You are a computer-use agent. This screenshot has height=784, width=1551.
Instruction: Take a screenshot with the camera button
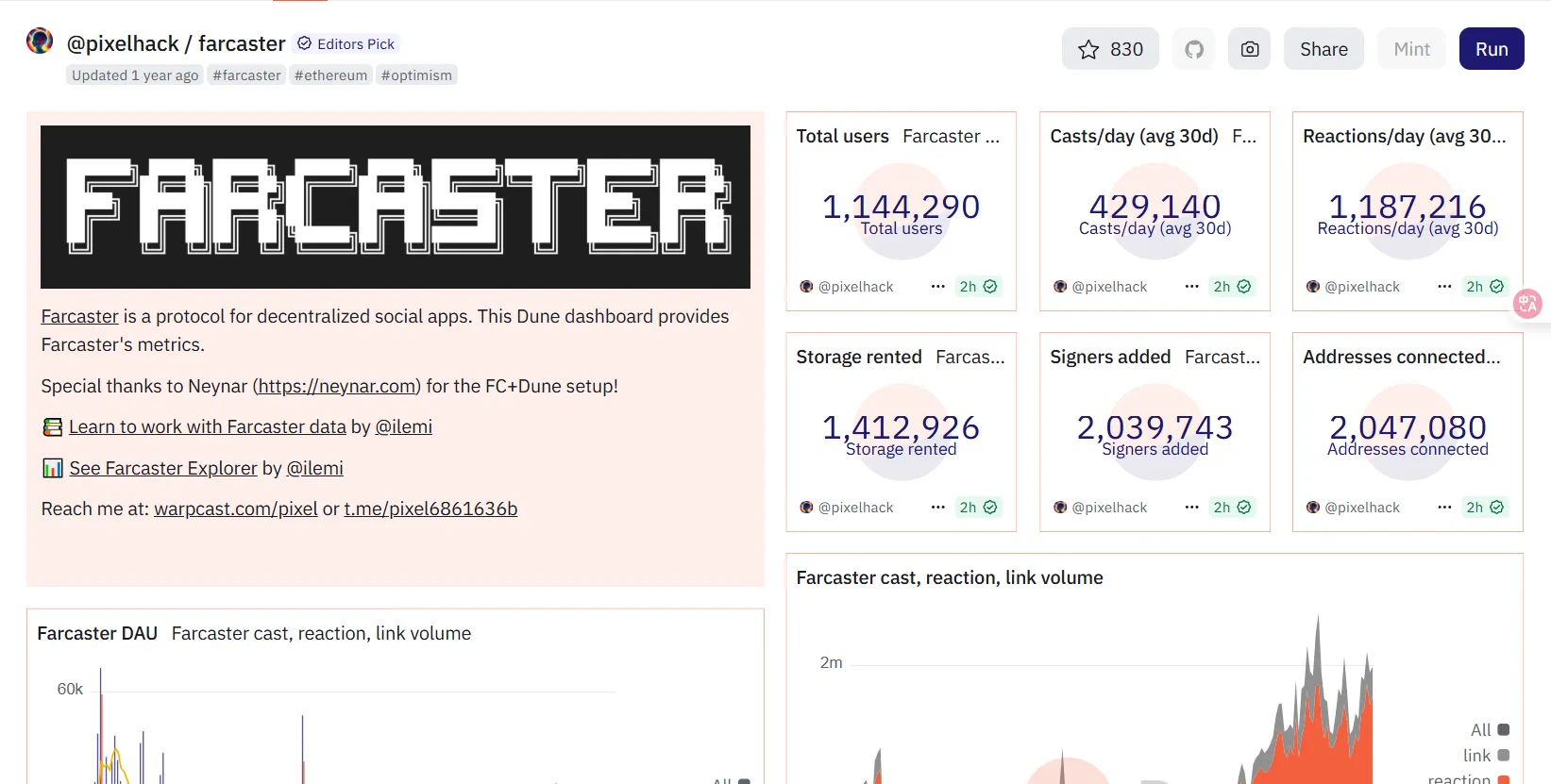pos(1250,49)
